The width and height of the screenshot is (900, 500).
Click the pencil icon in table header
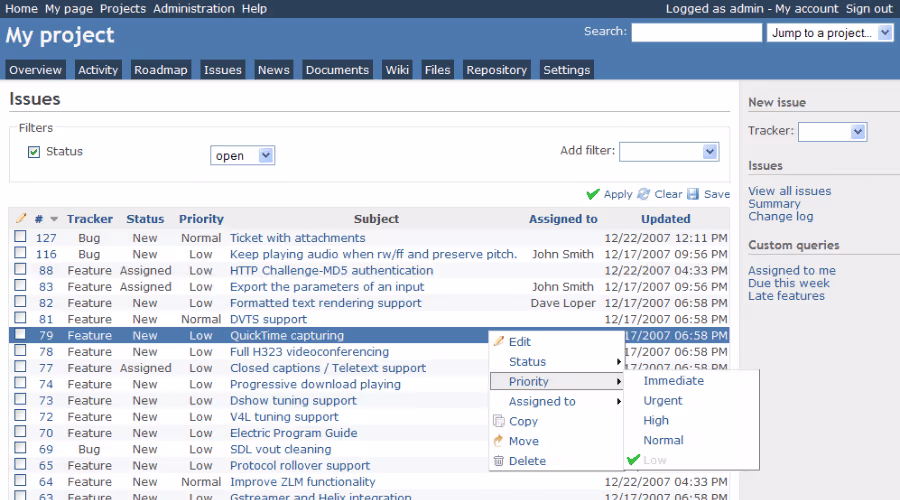[21, 218]
